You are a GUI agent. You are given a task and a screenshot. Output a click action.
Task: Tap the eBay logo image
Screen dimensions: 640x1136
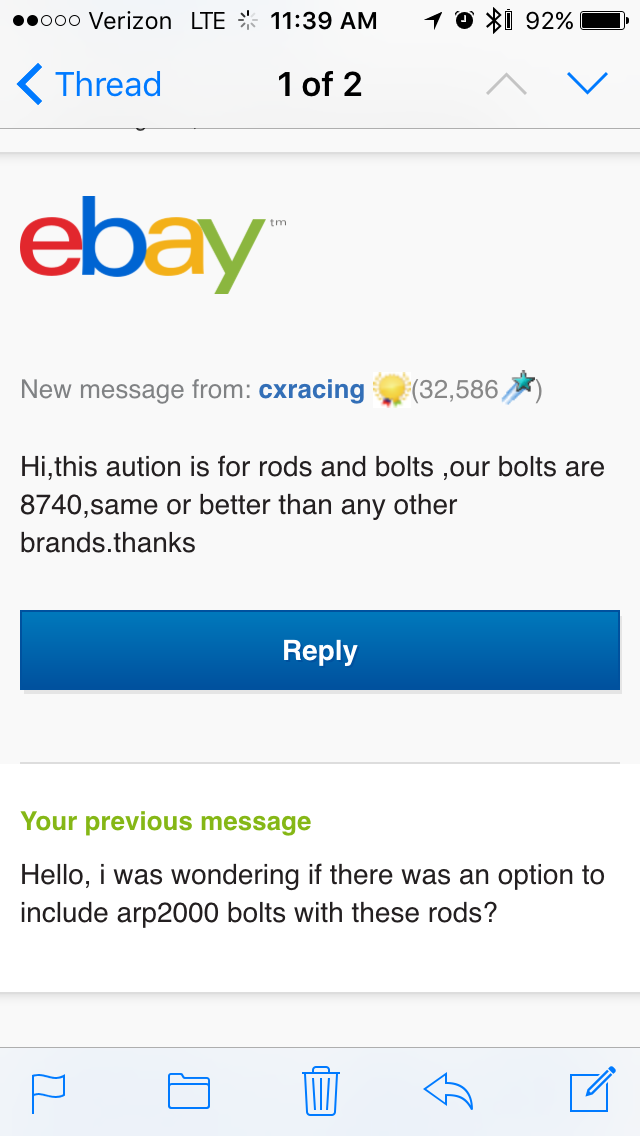pyautogui.click(x=140, y=243)
